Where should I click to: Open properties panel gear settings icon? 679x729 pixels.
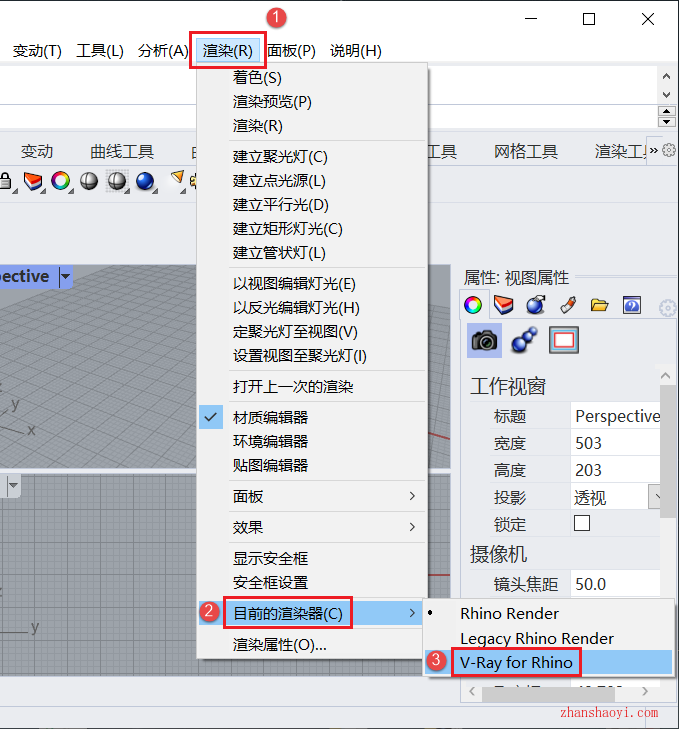pos(668,307)
